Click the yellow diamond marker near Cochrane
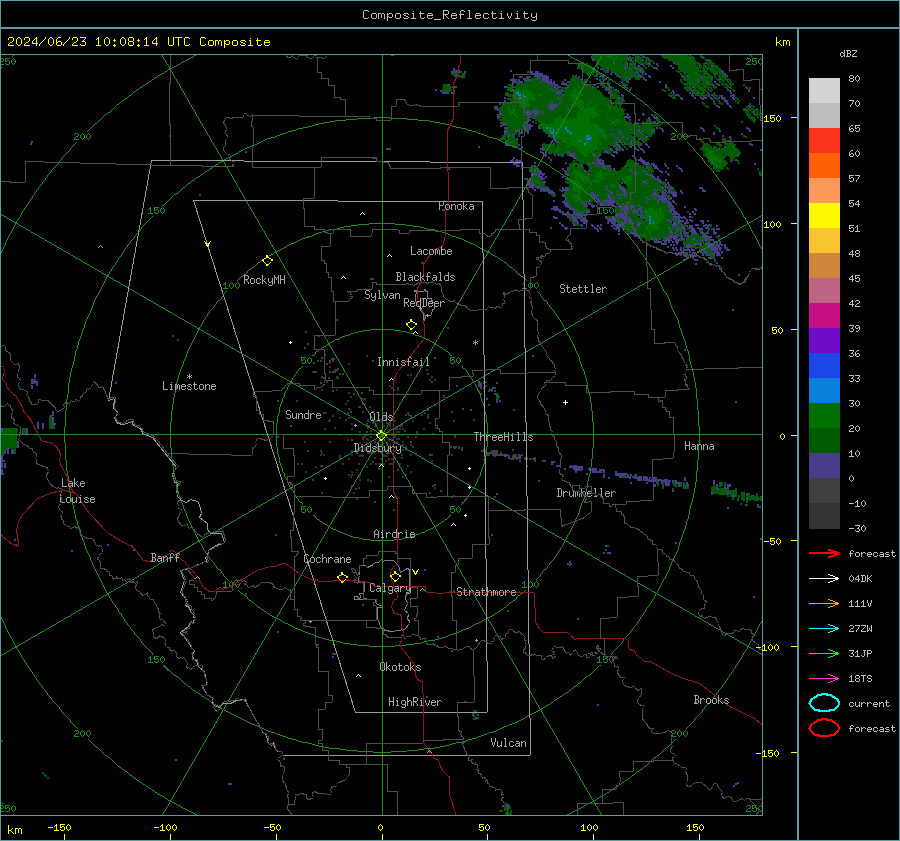The image size is (900, 841). (x=342, y=577)
